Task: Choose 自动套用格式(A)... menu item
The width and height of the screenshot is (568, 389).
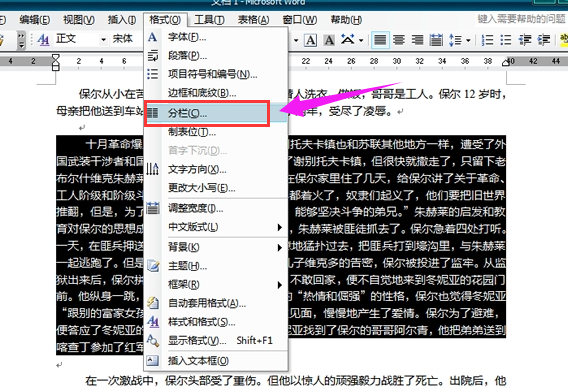Action: click(216, 303)
